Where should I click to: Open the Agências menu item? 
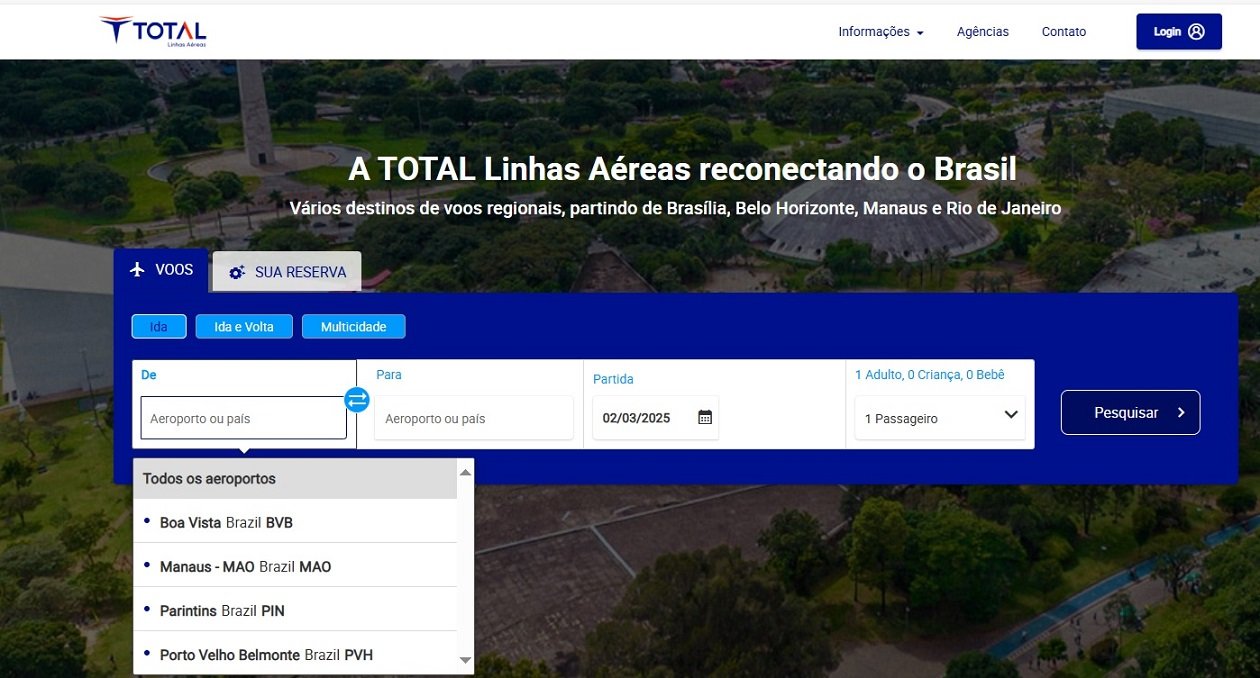[983, 32]
